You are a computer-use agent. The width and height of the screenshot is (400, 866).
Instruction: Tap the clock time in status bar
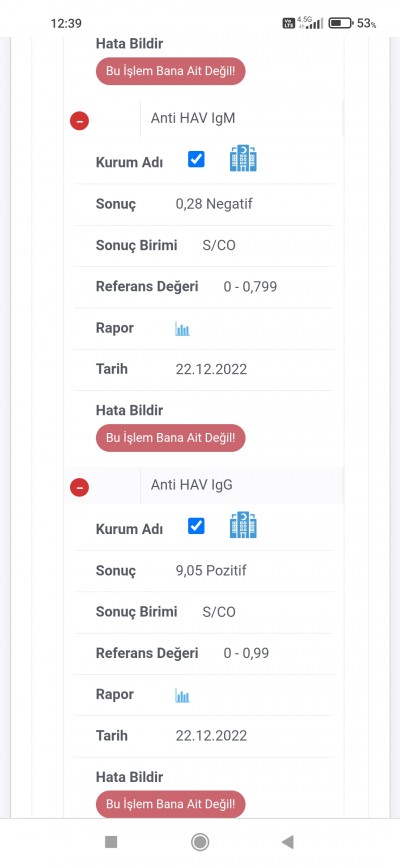pyautogui.click(x=66, y=23)
